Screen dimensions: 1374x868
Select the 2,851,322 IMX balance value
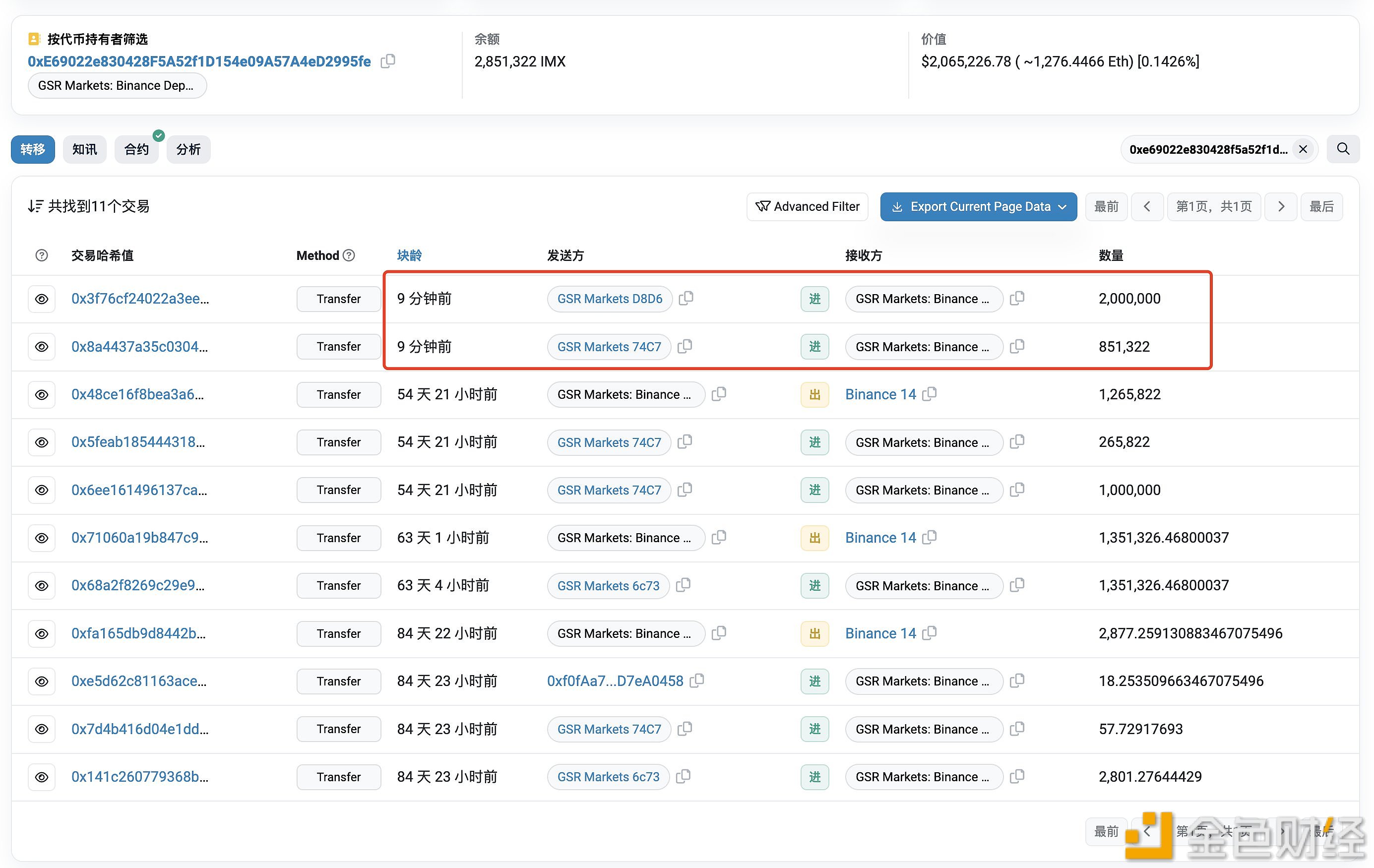520,61
